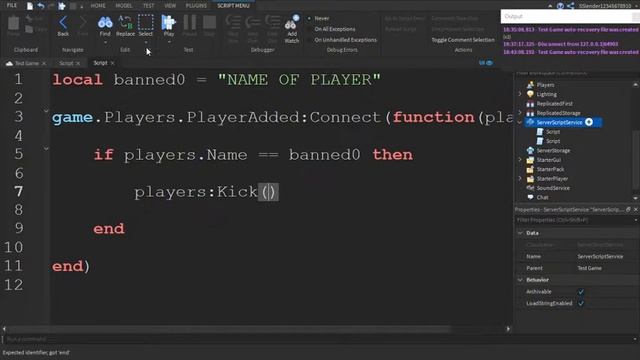
Task: Click the ServerStorage icon in Explorer
Action: pyautogui.click(x=530, y=151)
